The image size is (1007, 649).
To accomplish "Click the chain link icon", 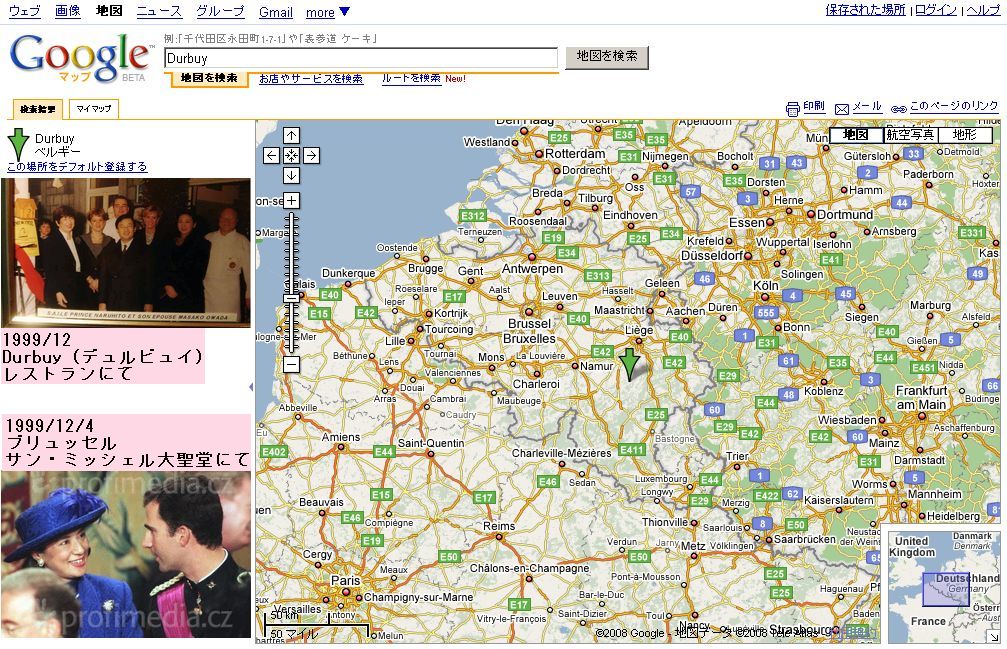I will point(898,109).
